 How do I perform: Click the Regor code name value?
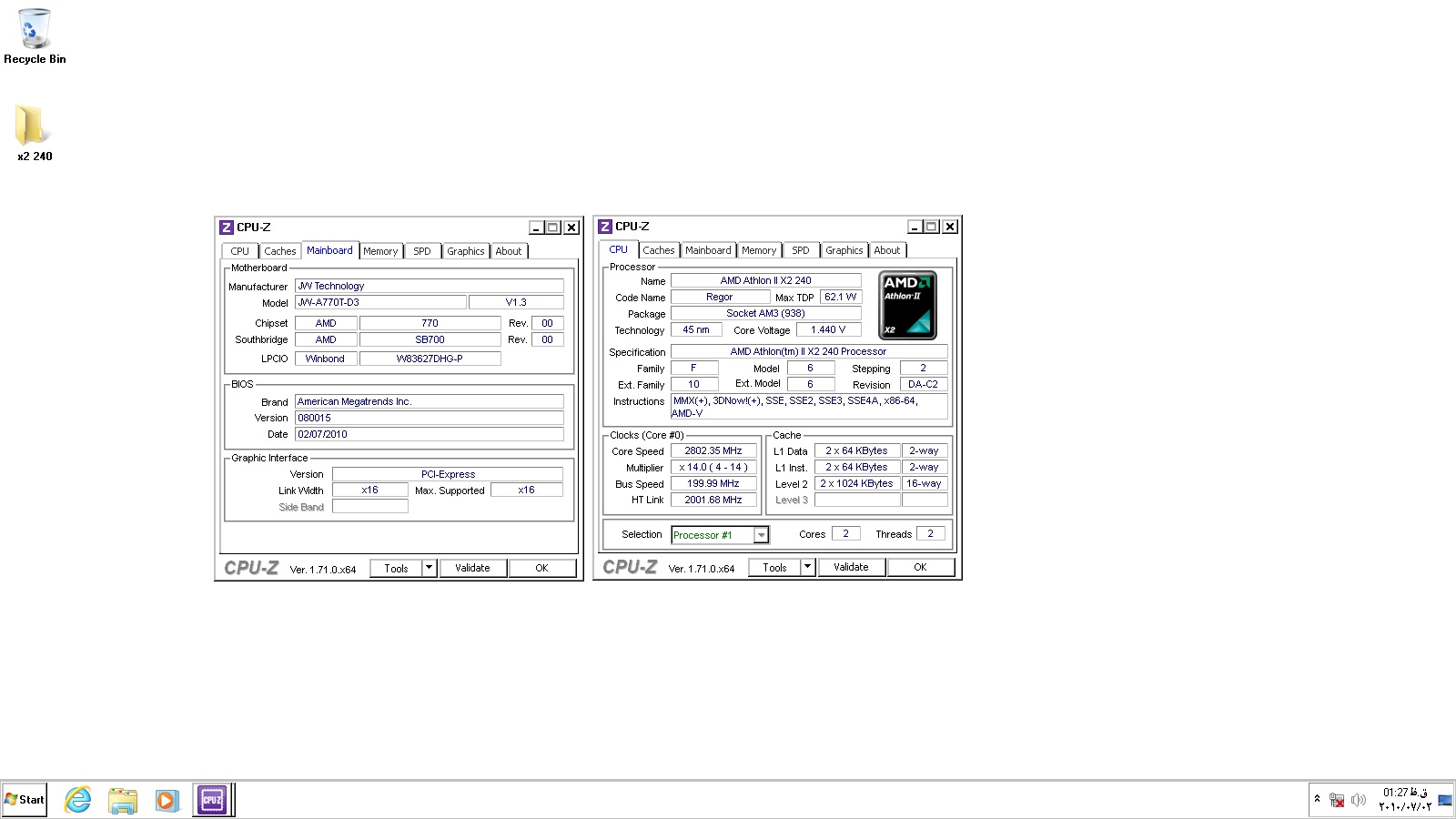tap(720, 297)
